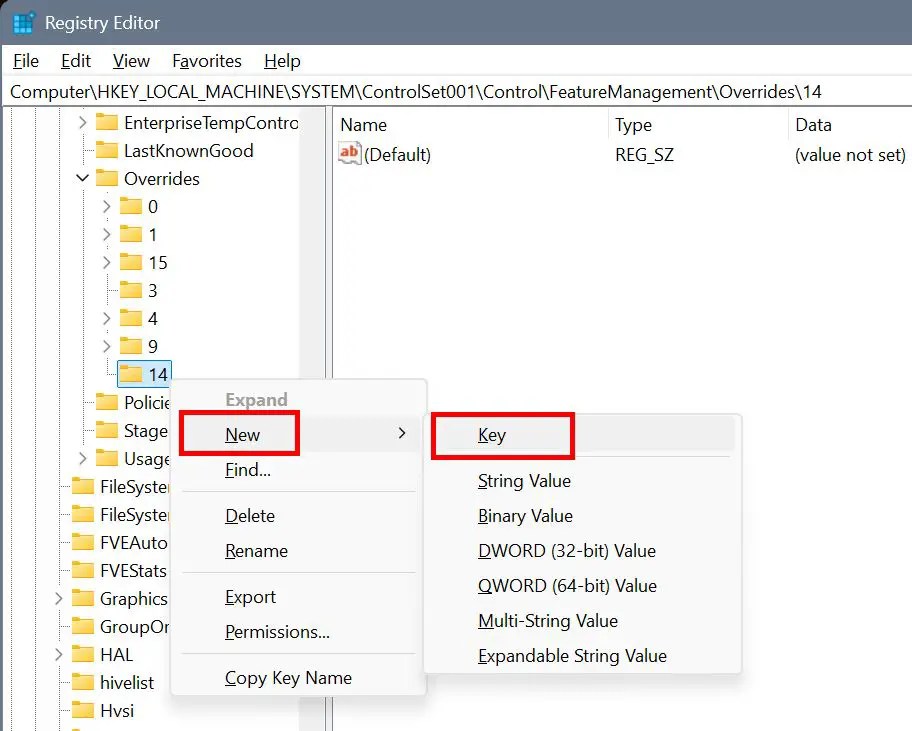
Task: Select Delete in context menu
Action: point(298,516)
